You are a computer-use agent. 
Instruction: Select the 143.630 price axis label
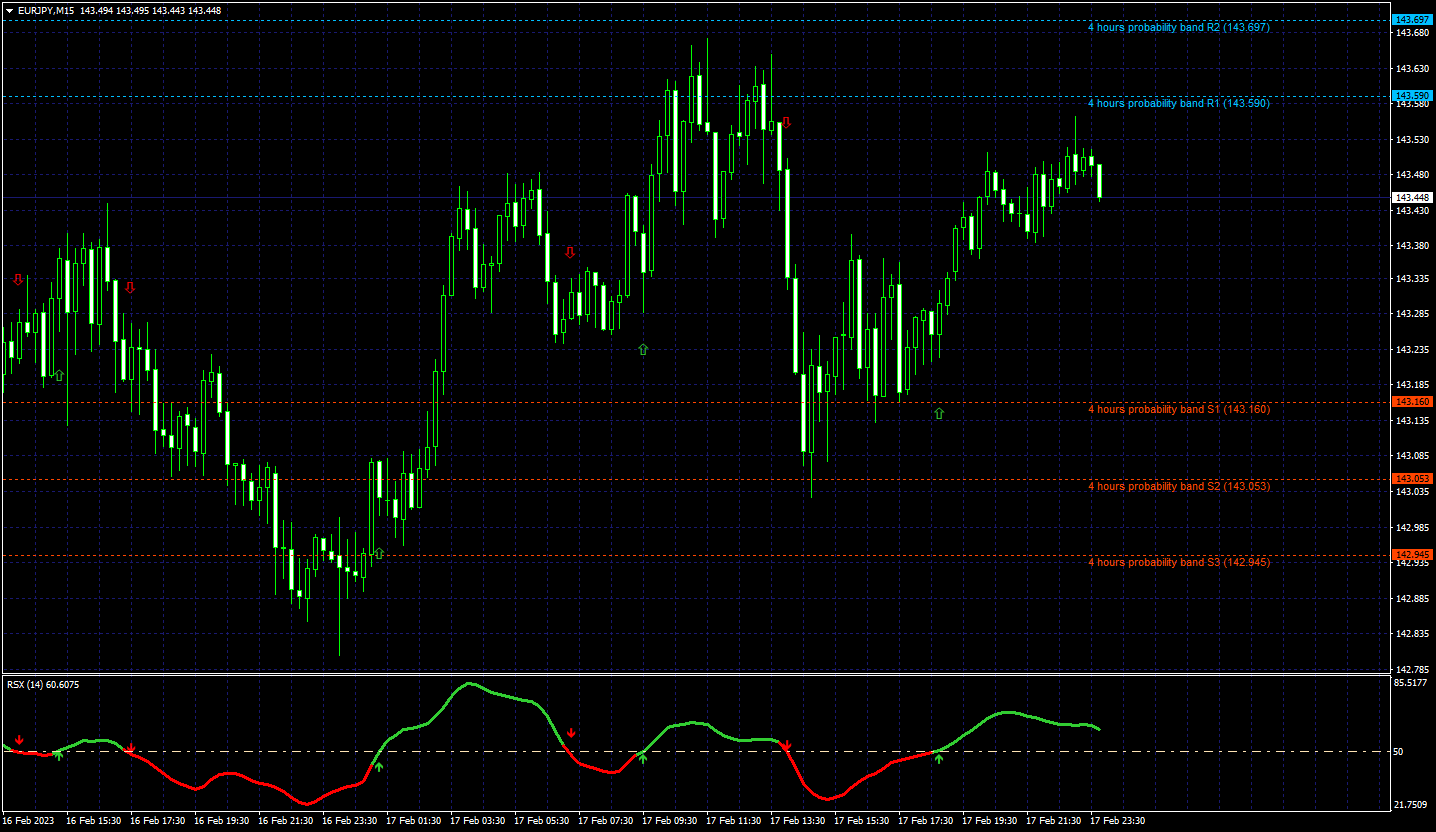tap(1412, 69)
